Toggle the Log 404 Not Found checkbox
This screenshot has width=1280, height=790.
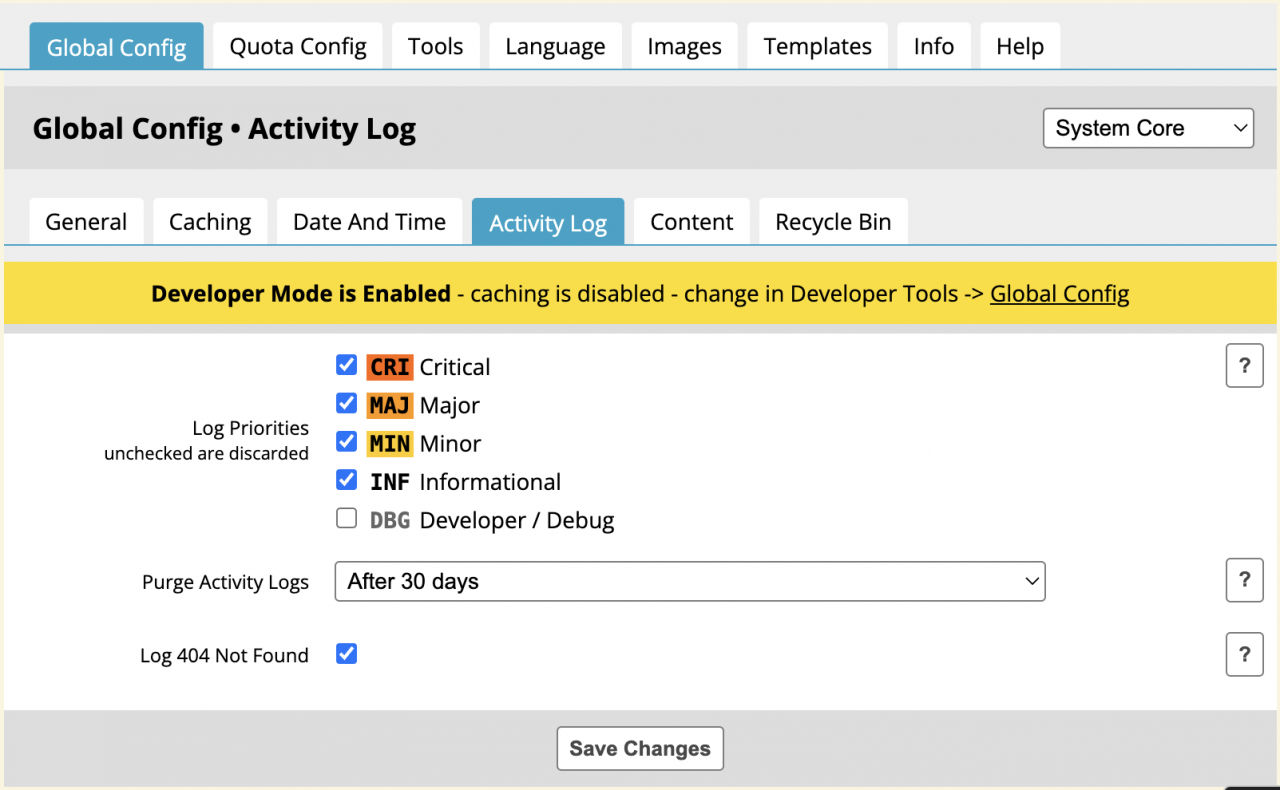click(x=347, y=654)
